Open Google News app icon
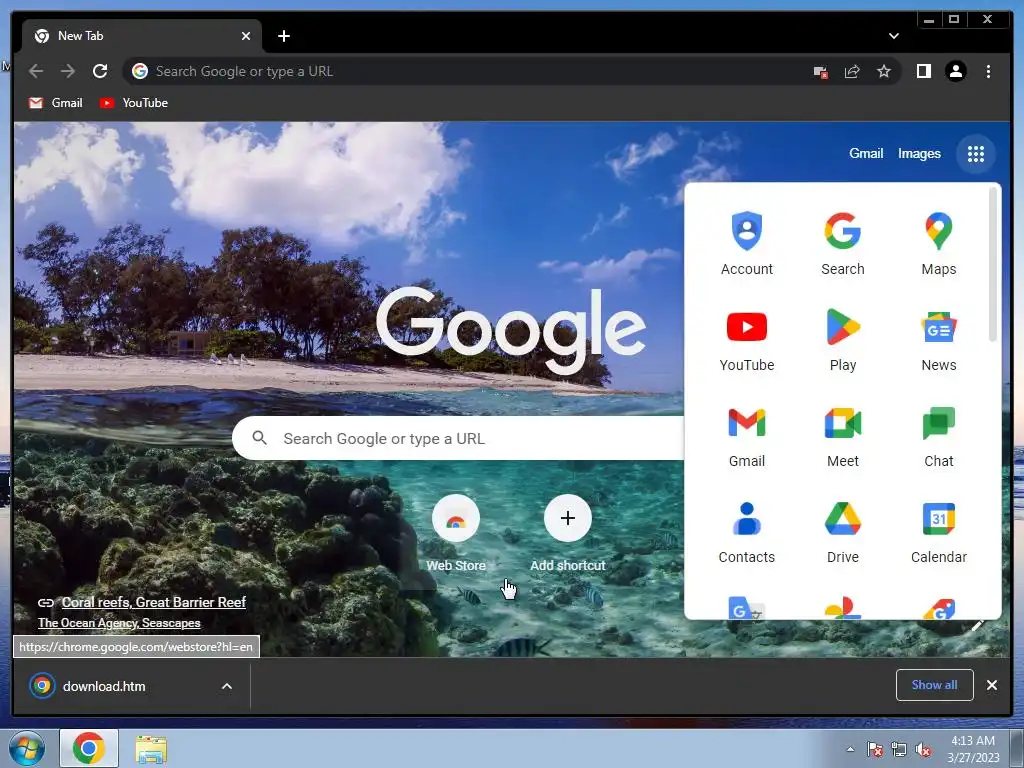This screenshot has height=768, width=1024. pyautogui.click(x=938, y=339)
